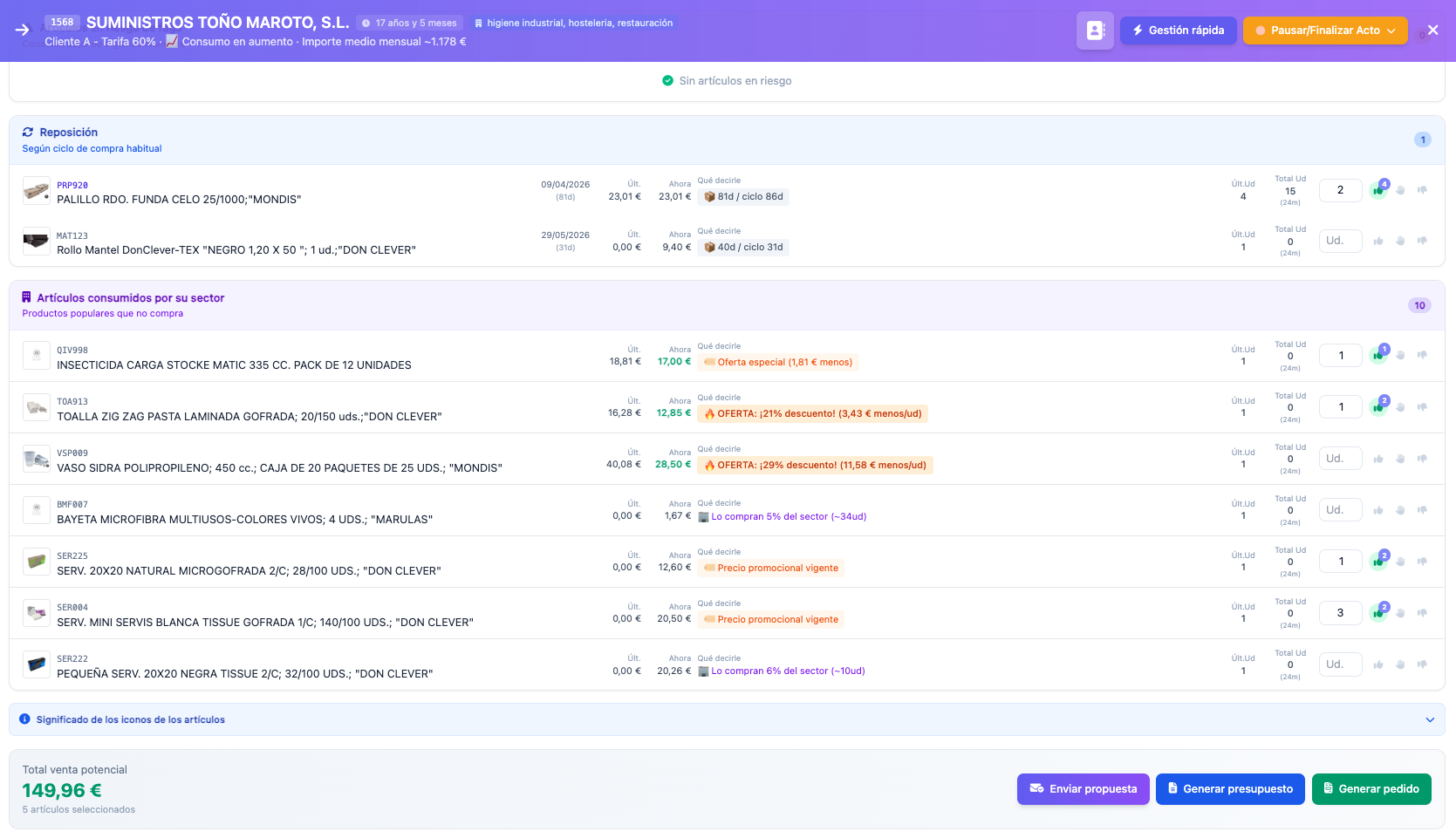Screen dimensions: 1456x838
Task: Open Rollo Mantel DonClever-TEX product thumbnail
Action: pos(37,242)
